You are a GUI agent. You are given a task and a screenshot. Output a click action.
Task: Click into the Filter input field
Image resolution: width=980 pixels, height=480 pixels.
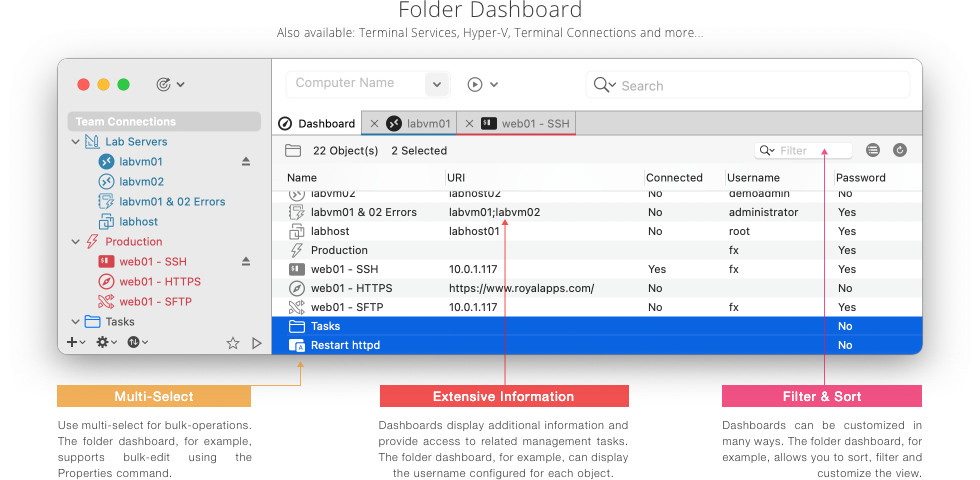click(810, 151)
